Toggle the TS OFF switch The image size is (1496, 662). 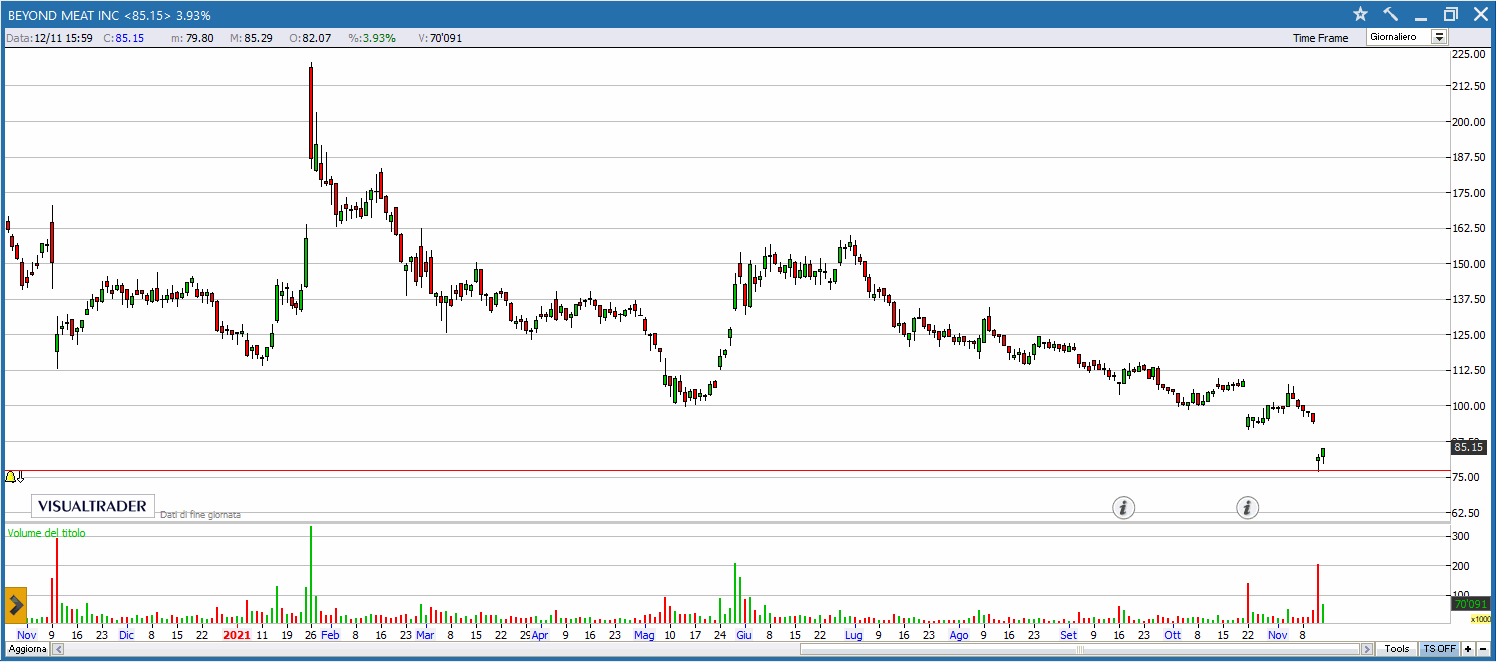1439,649
